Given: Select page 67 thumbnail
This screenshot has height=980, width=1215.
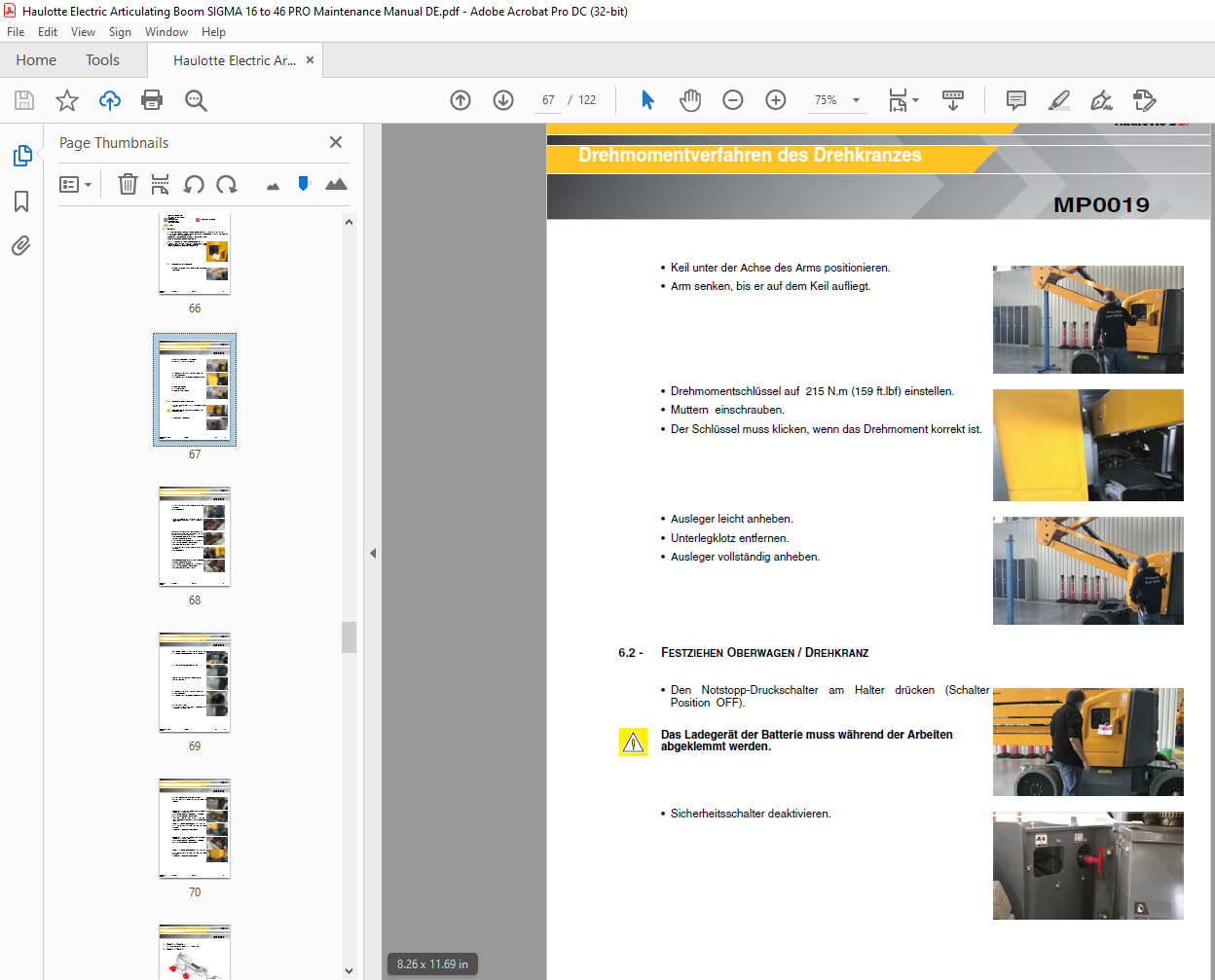Looking at the screenshot, I should tap(195, 390).
